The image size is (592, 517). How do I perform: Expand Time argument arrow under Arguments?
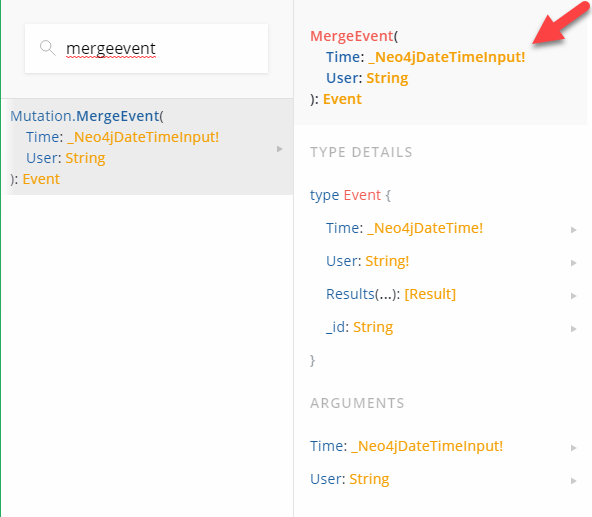click(574, 448)
